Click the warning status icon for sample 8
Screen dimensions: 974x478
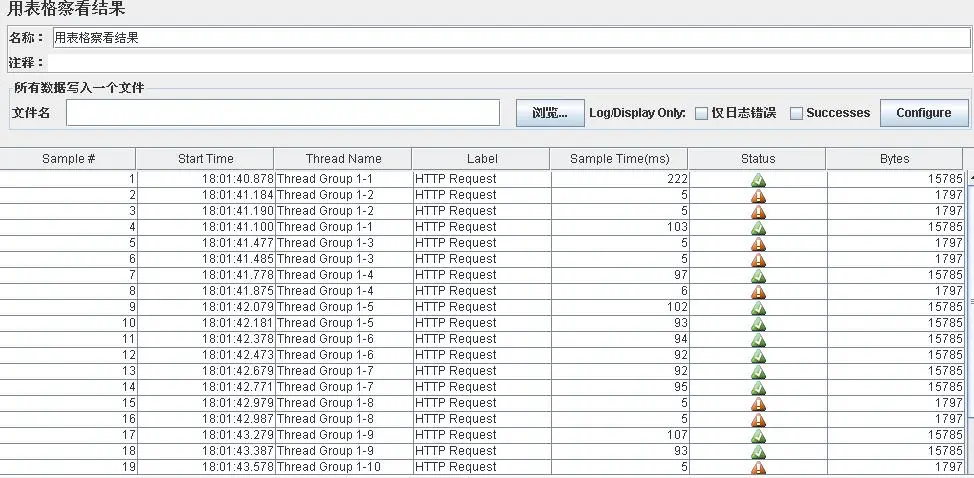(758, 292)
